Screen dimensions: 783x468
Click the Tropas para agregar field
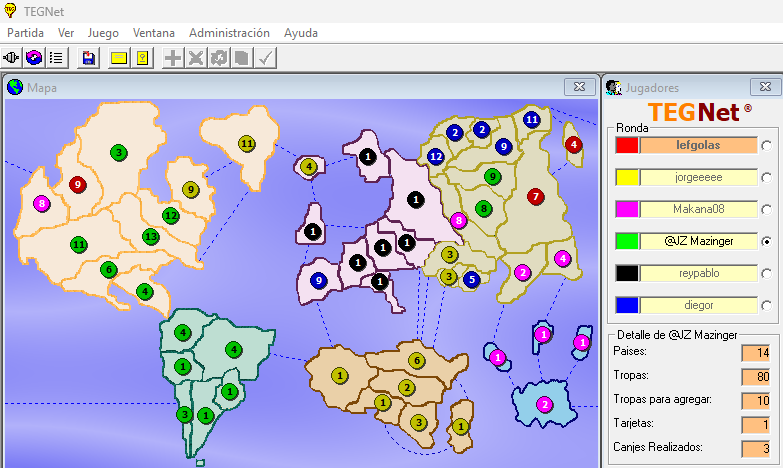(756, 401)
